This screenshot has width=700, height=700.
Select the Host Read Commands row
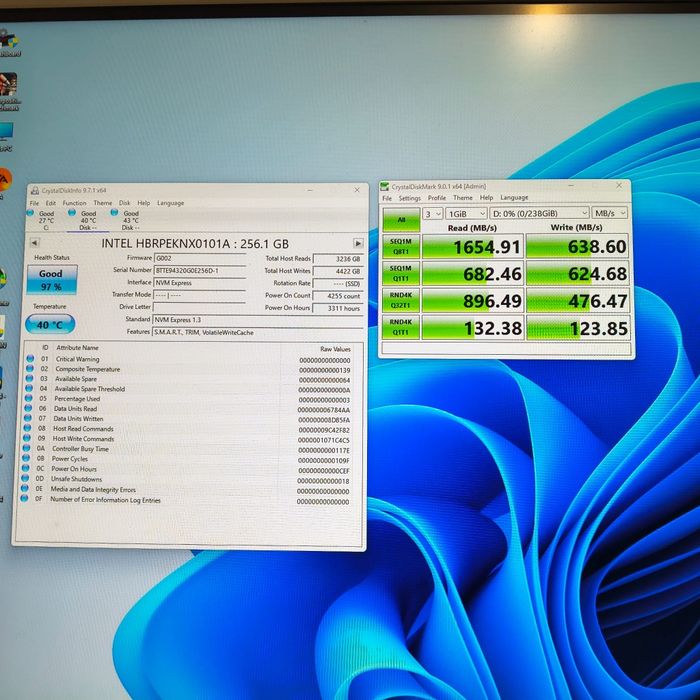188,429
